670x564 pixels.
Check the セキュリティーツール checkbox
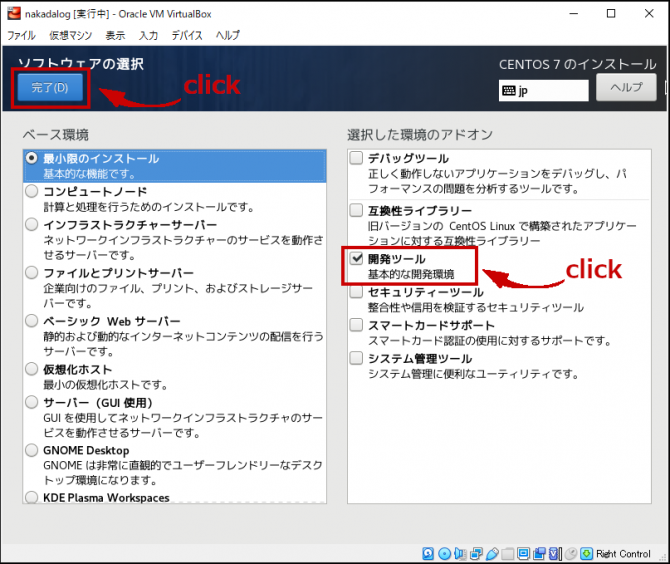[x=356, y=292]
